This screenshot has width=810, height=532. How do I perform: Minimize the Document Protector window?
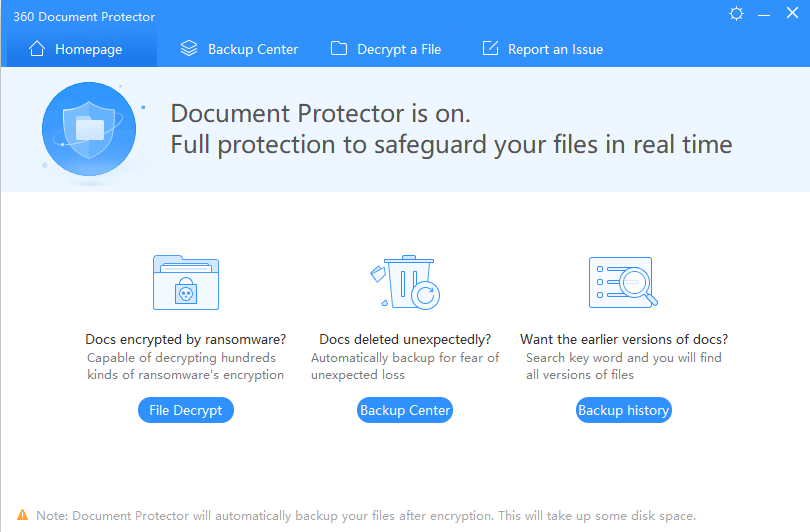pyautogui.click(x=765, y=14)
